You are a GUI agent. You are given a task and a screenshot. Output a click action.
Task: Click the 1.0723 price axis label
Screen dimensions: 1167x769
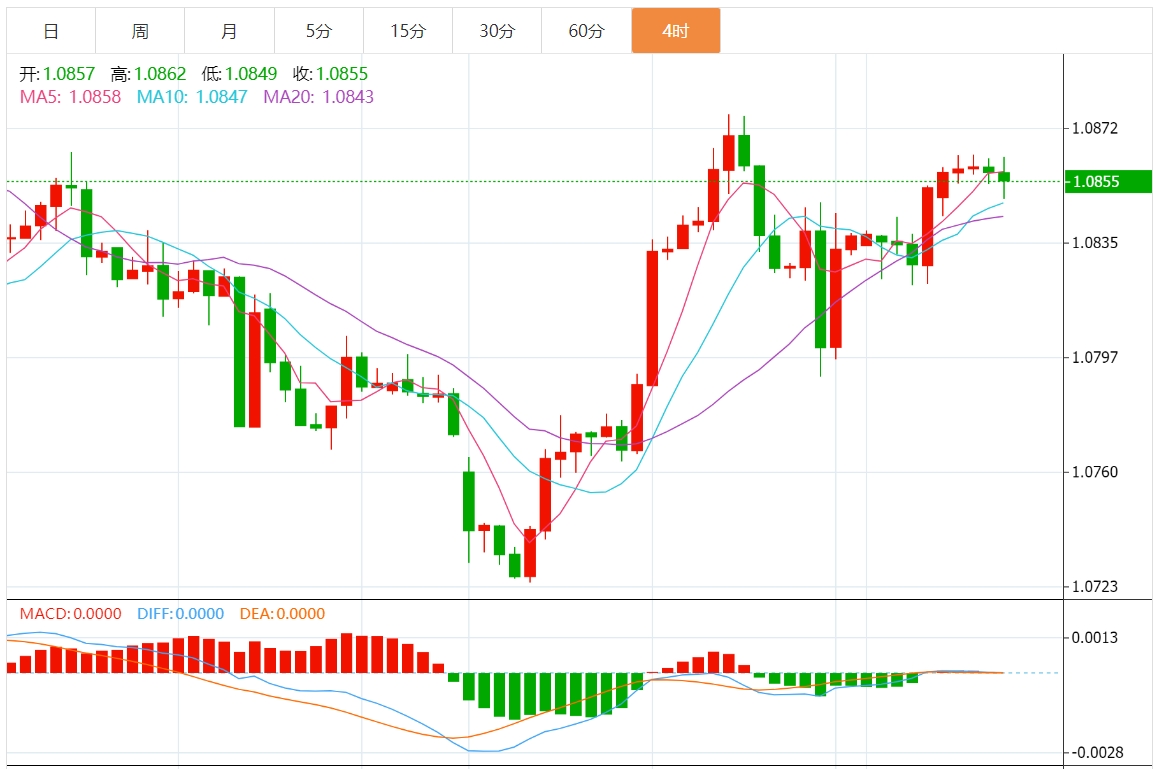(x=1095, y=587)
